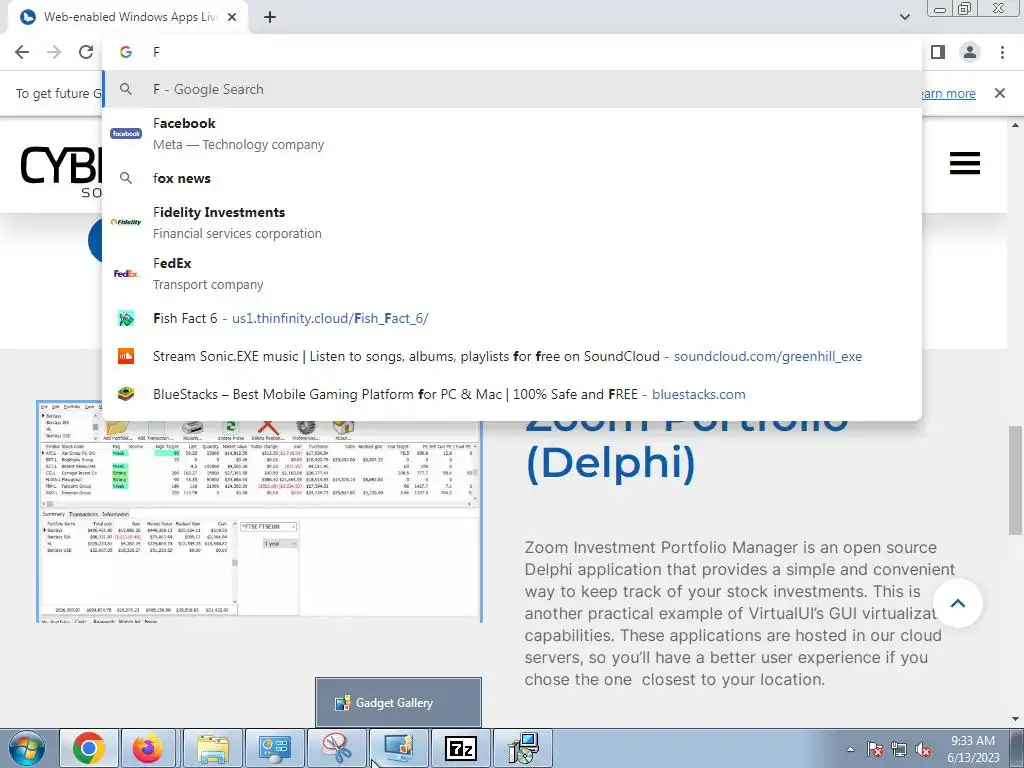This screenshot has height=768, width=1024.
Task: Close the Web-enabled Windows Apps tab
Action: tap(232, 18)
